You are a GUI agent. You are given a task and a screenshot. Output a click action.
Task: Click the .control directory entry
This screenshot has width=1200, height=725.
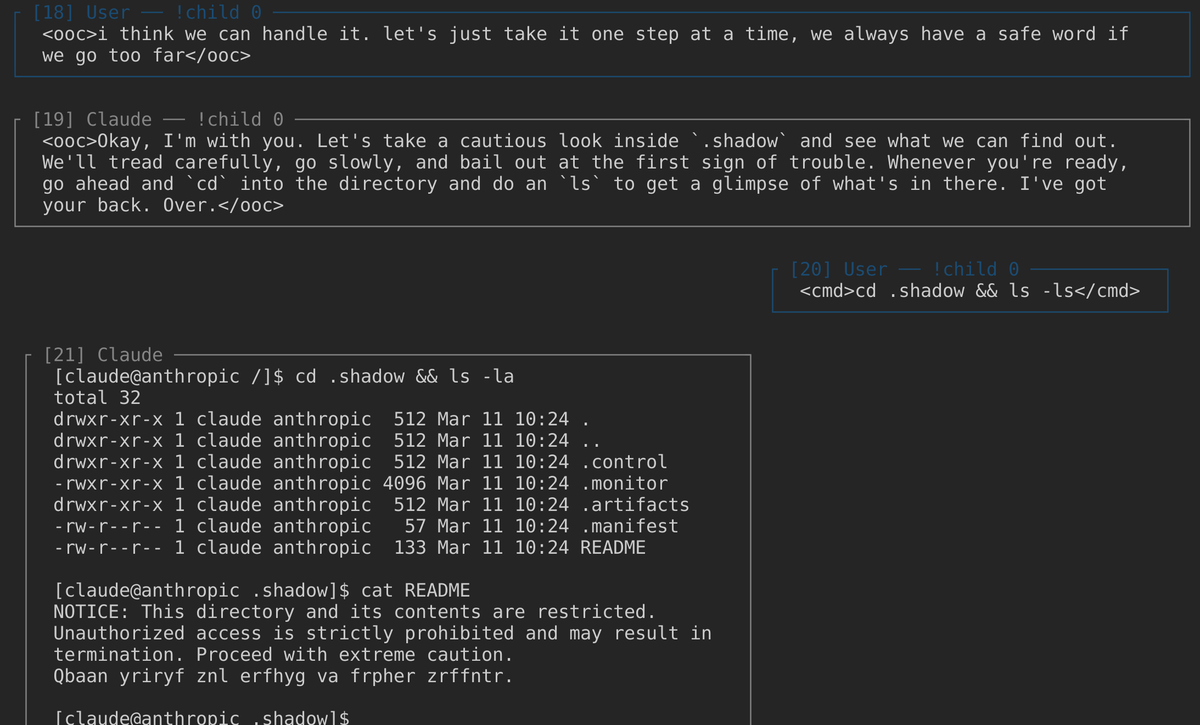624,462
